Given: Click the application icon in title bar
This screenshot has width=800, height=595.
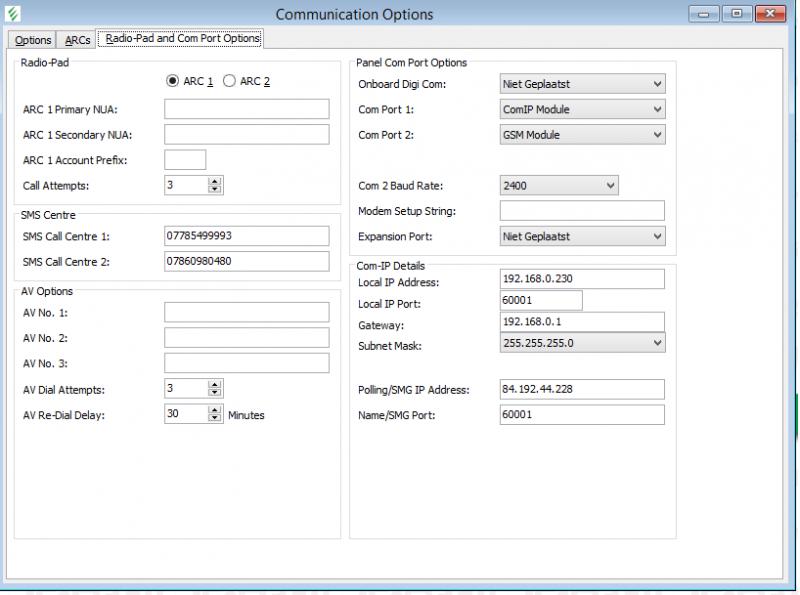Looking at the screenshot, I should point(14,14).
